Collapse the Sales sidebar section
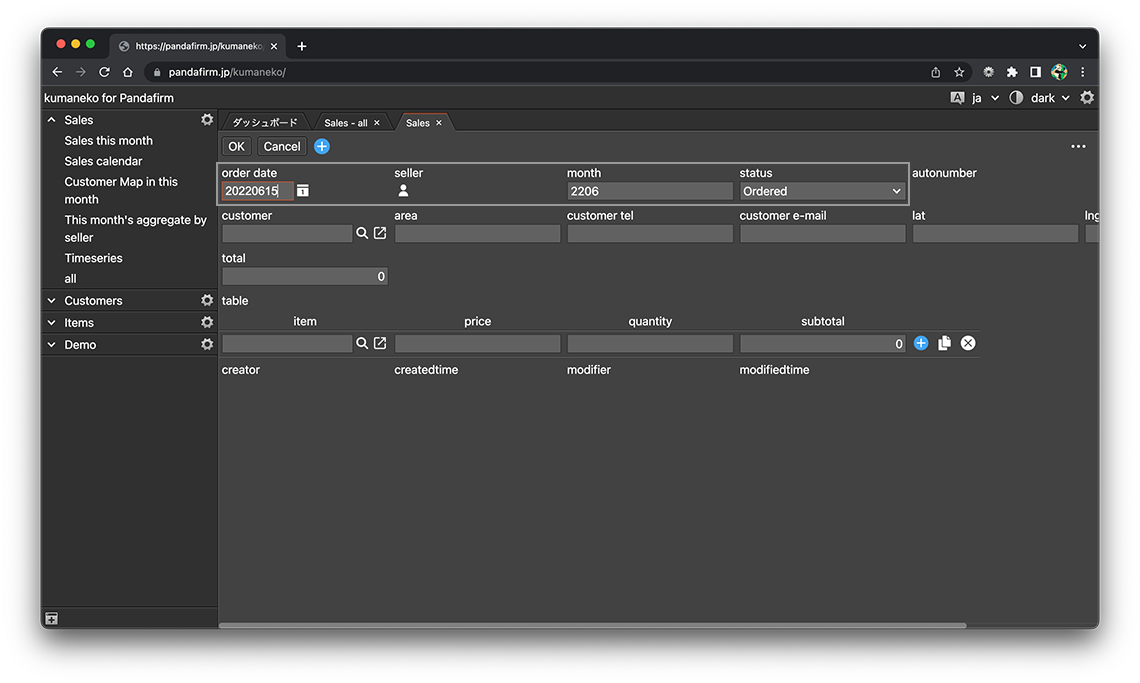This screenshot has width=1140, height=683. [x=52, y=120]
